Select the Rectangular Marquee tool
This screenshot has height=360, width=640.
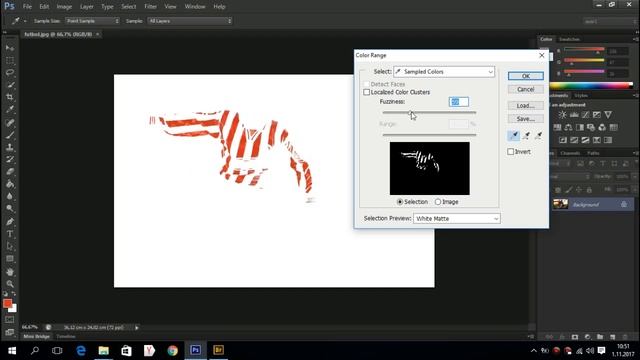tap(10, 60)
